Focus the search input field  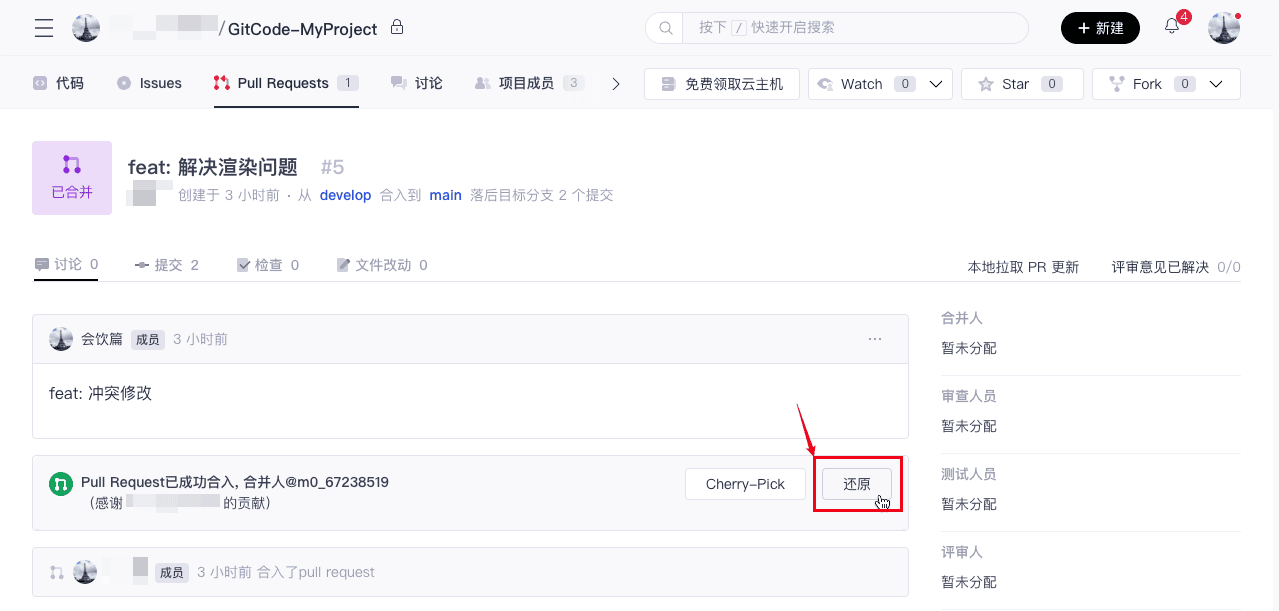[x=850, y=28]
